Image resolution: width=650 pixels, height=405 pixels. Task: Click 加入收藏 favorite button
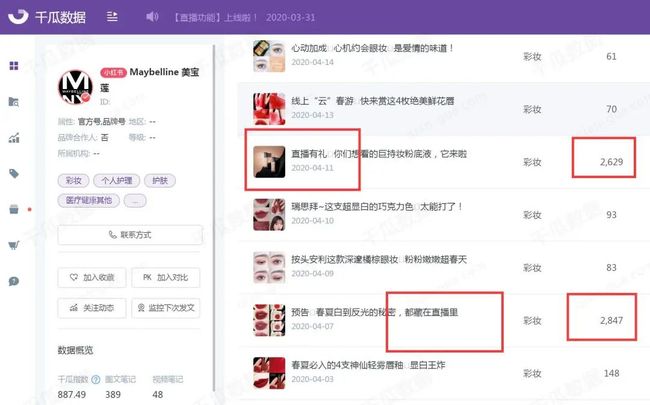tap(92, 277)
